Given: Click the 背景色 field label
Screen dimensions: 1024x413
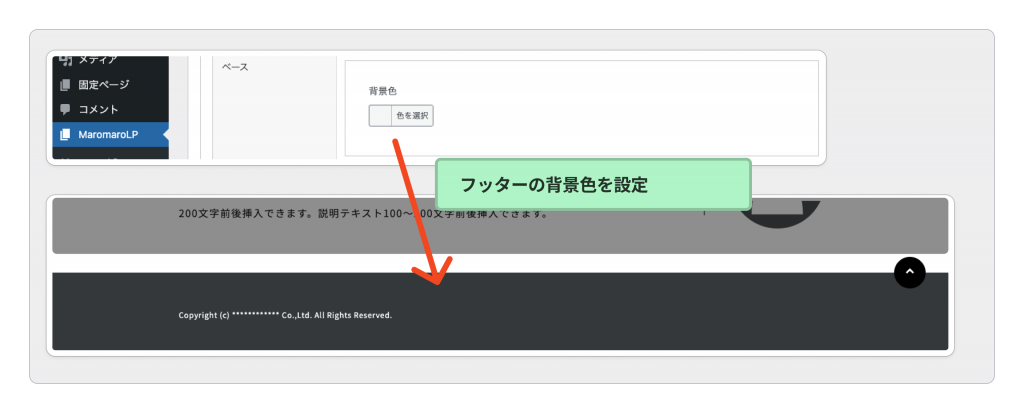Looking at the screenshot, I should tap(383, 91).
